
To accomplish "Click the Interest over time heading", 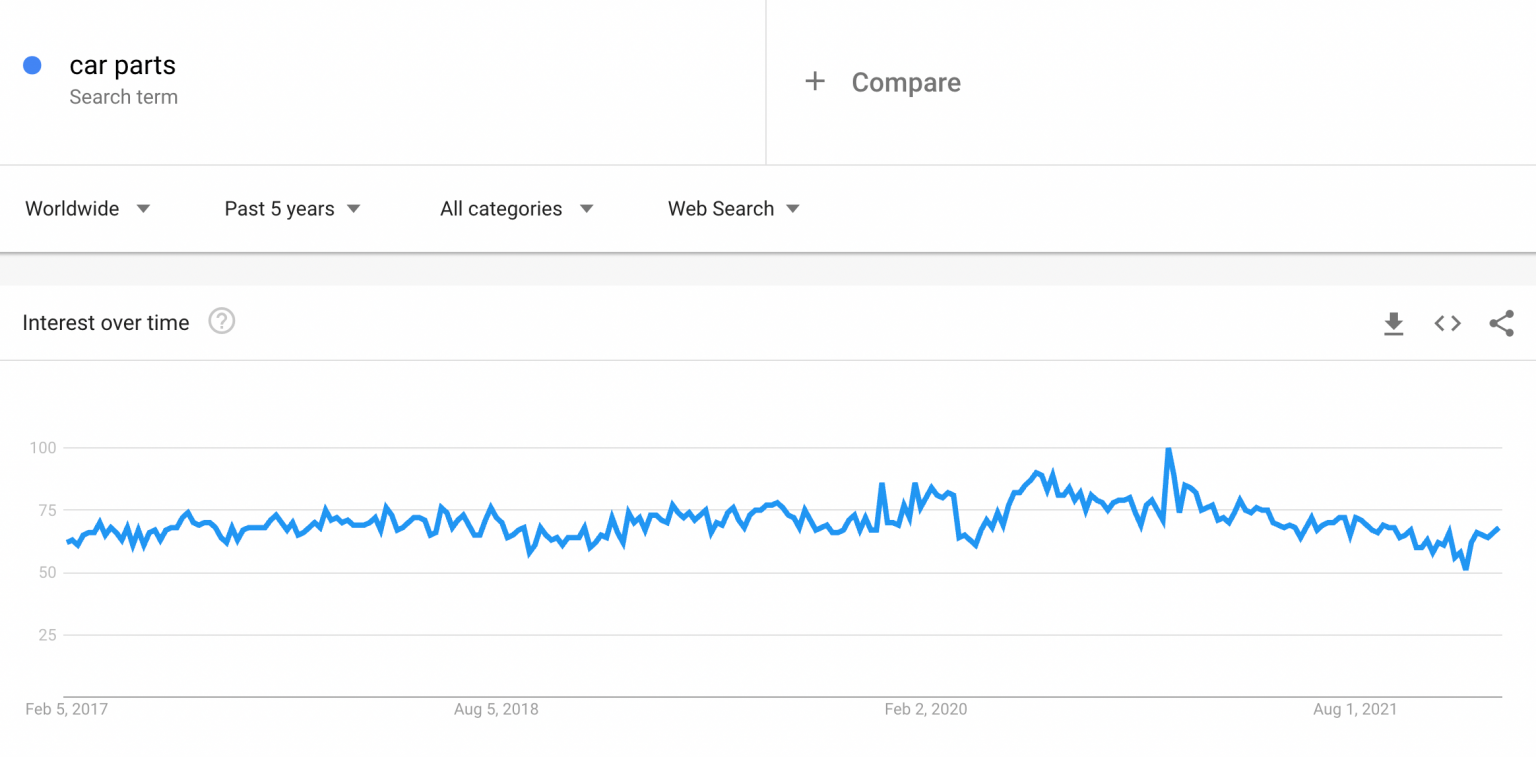I will (106, 323).
